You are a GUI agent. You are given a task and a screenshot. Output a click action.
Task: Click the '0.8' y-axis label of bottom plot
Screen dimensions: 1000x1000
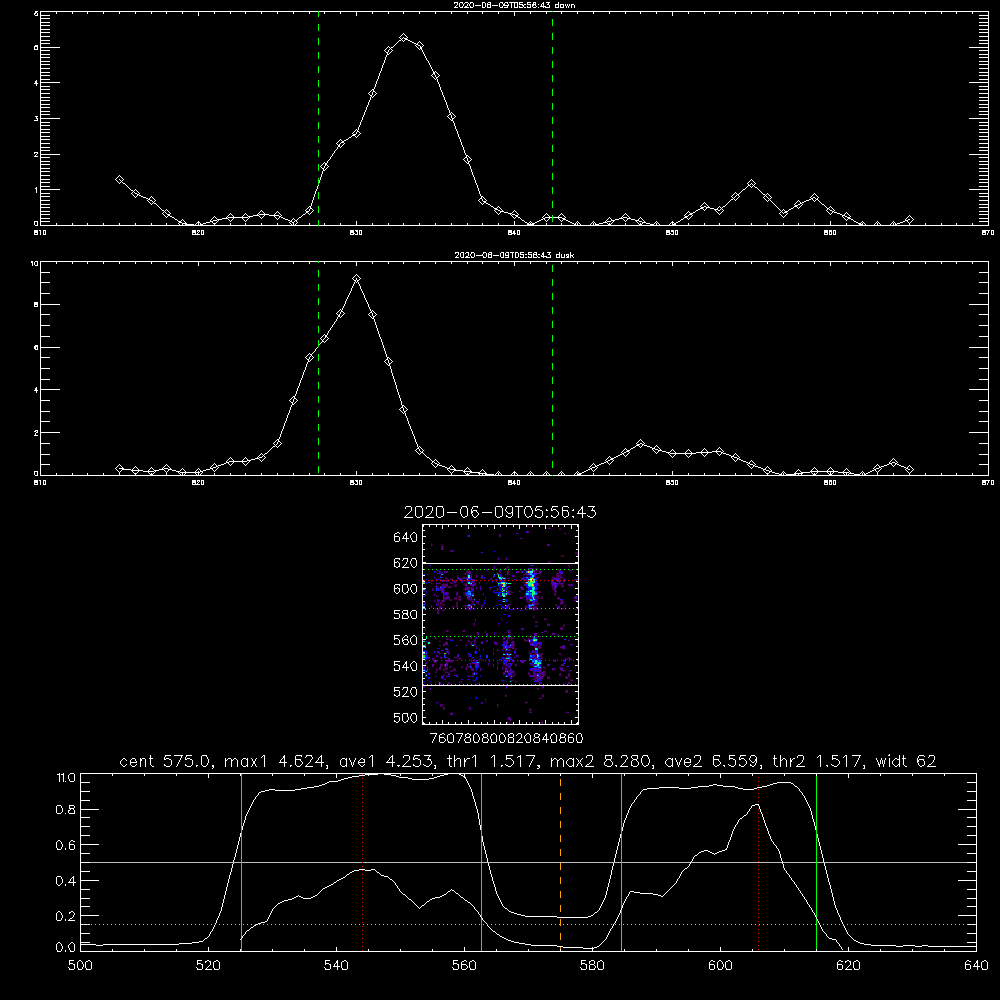pyautogui.click(x=66, y=810)
